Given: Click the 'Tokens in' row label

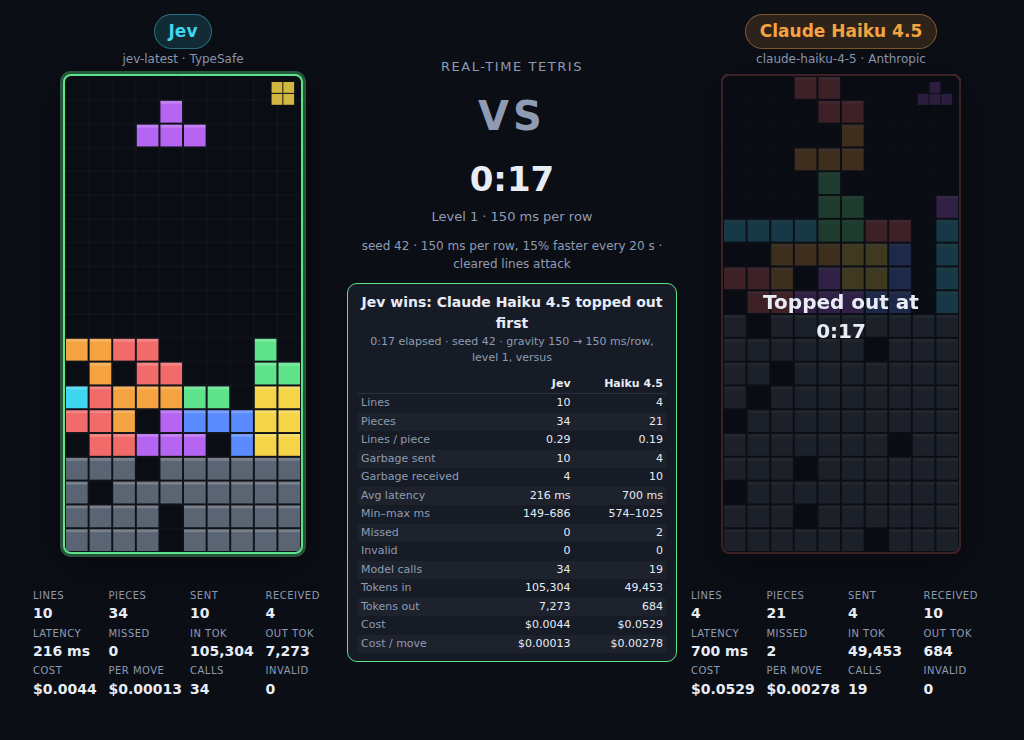Looking at the screenshot, I should (386, 588).
